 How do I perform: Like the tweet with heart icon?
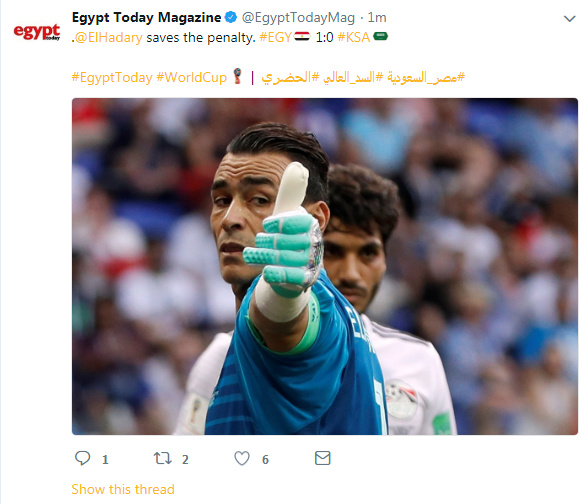click(x=242, y=458)
